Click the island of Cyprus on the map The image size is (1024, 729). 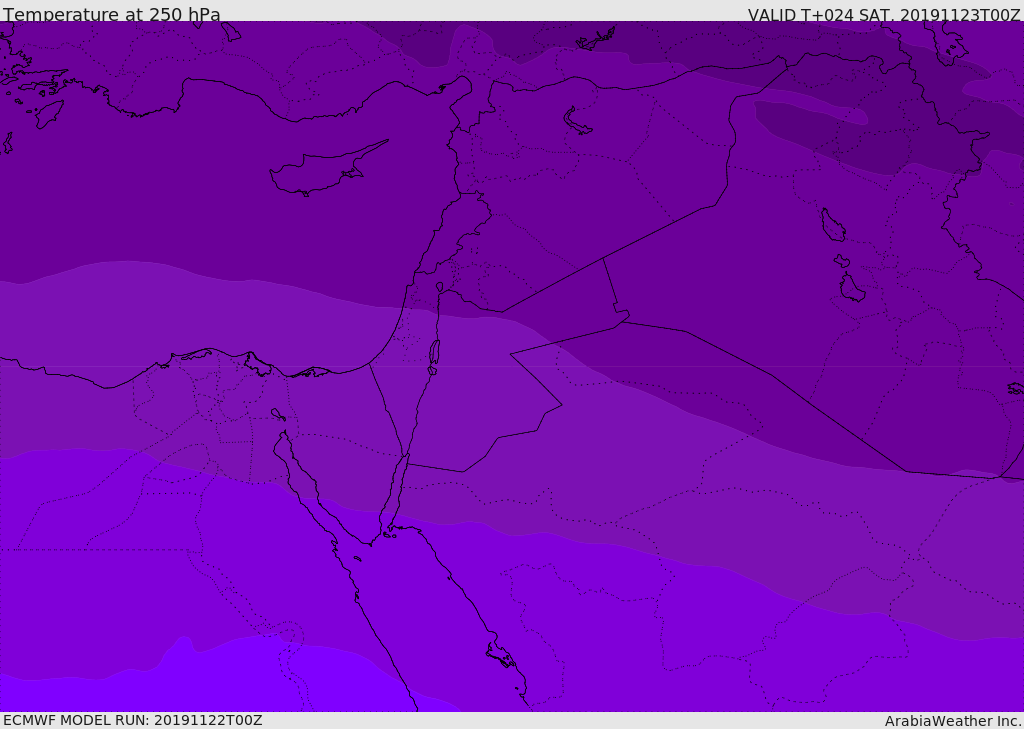[327, 169]
